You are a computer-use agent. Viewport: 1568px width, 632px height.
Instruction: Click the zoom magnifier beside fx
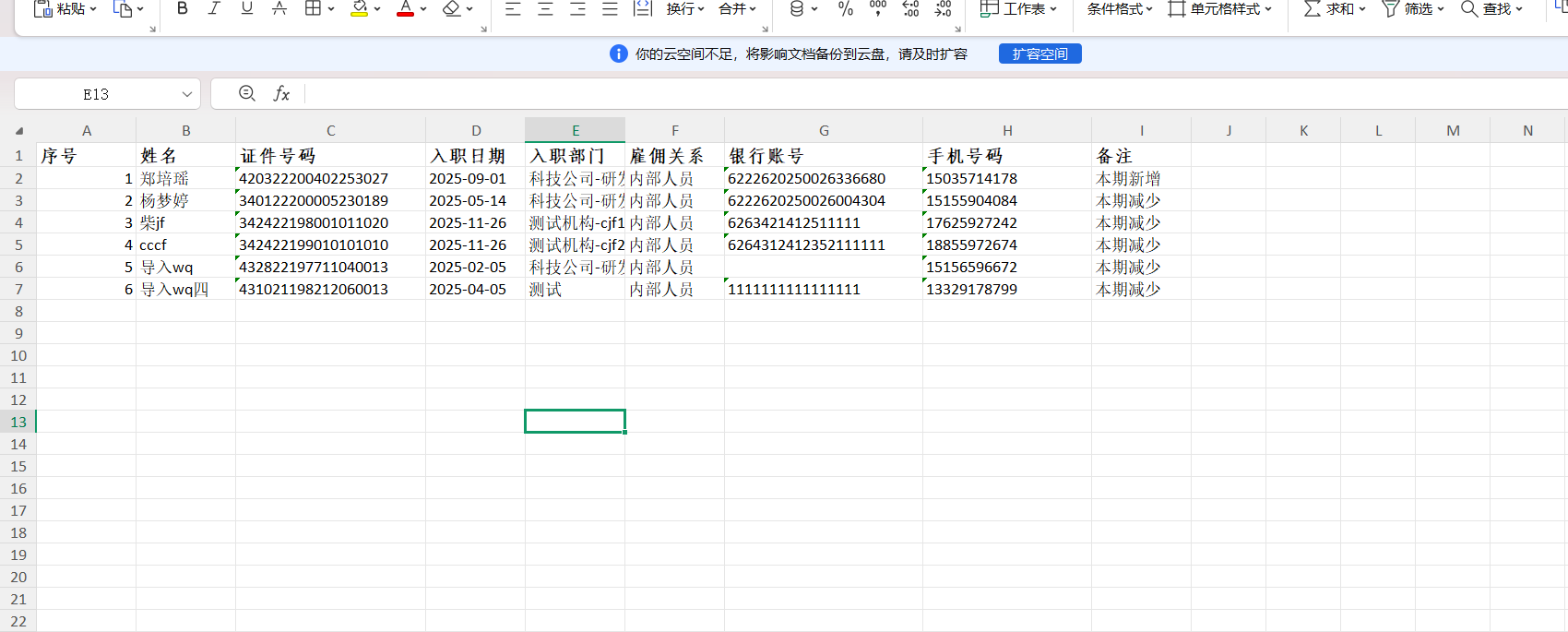point(247,93)
